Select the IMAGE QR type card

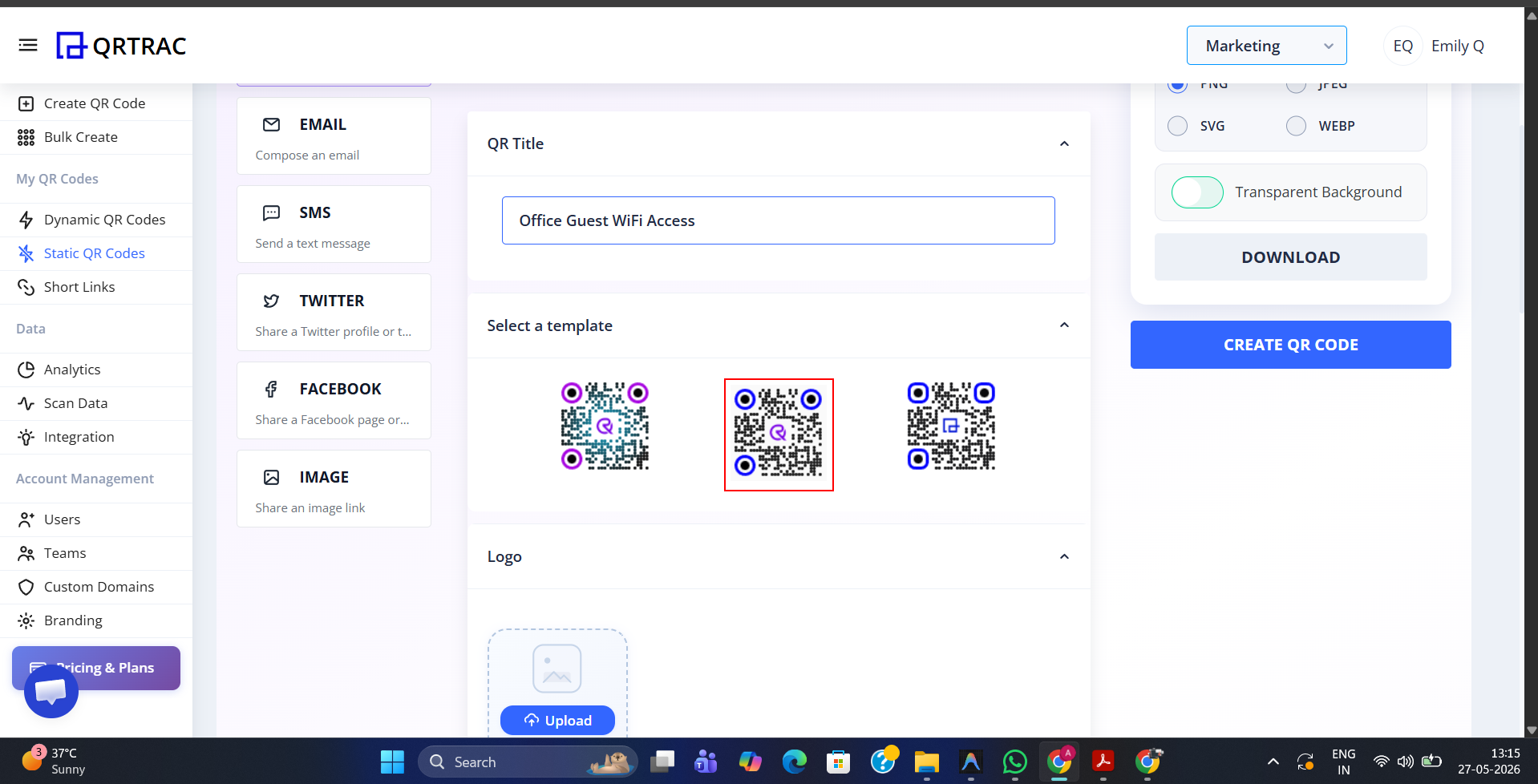(x=334, y=489)
